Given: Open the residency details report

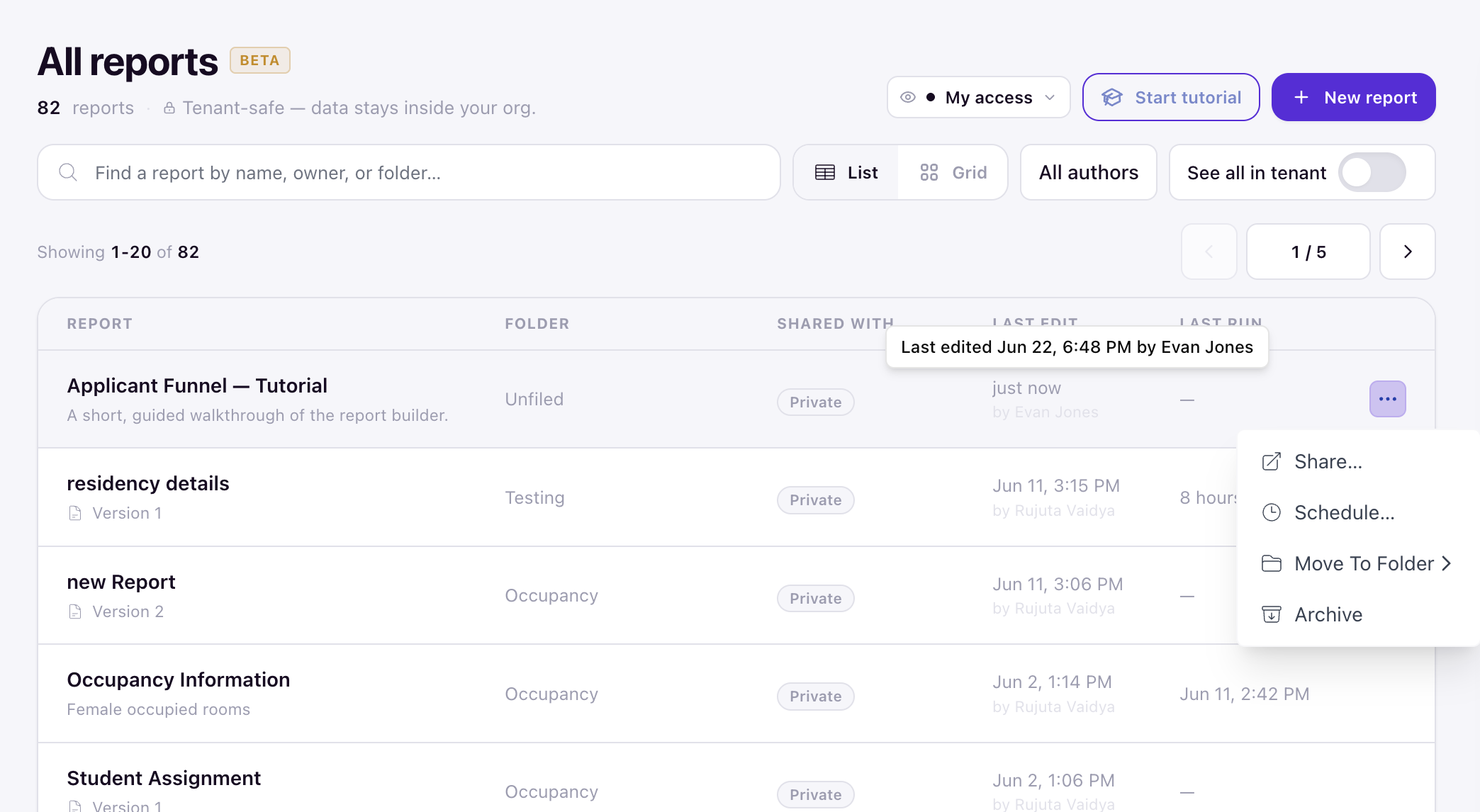Looking at the screenshot, I should pos(148,483).
